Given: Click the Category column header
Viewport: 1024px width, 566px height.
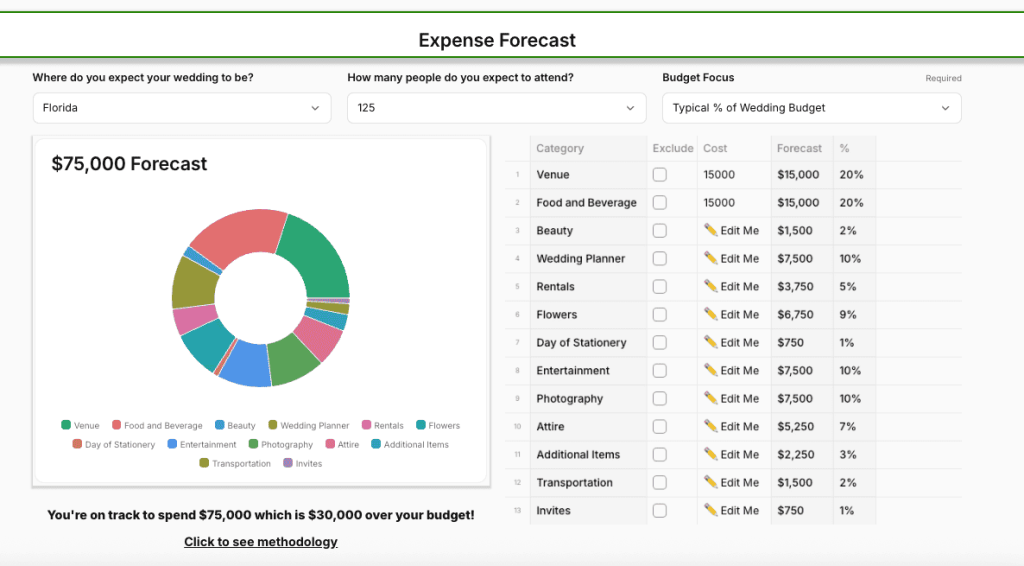Looking at the screenshot, I should (560, 148).
